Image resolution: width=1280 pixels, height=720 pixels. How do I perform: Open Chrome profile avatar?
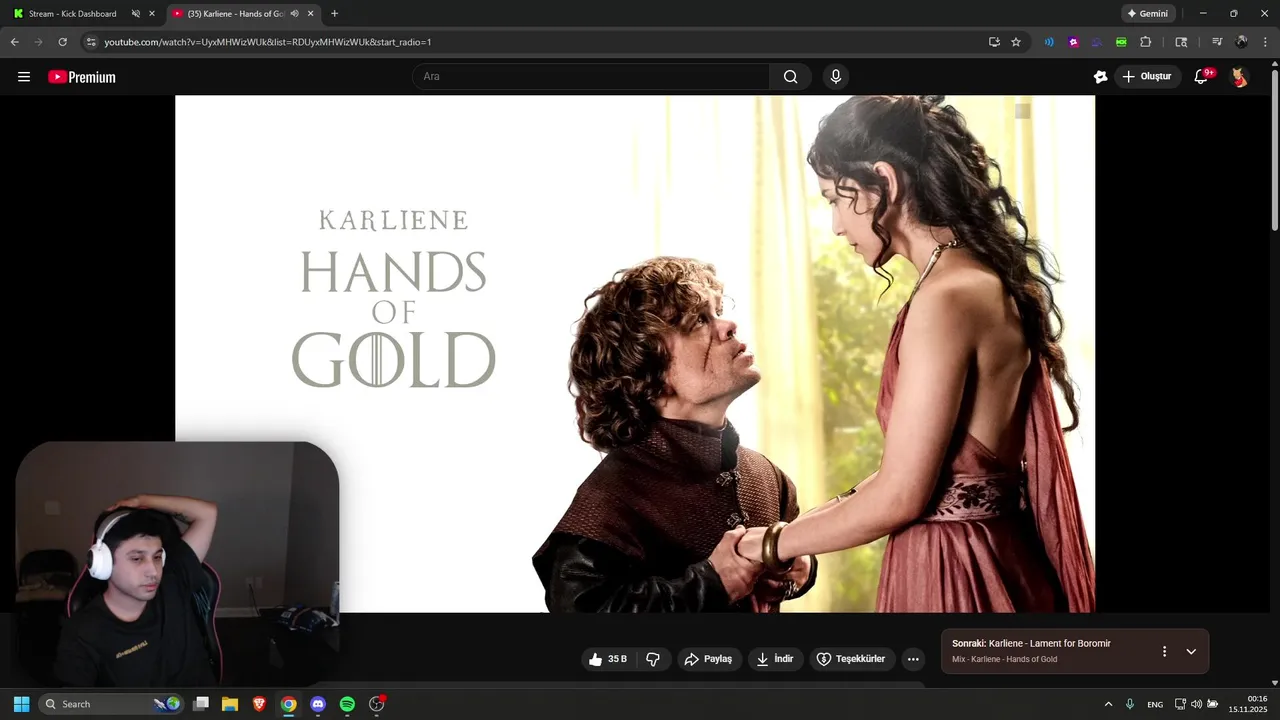1241,42
